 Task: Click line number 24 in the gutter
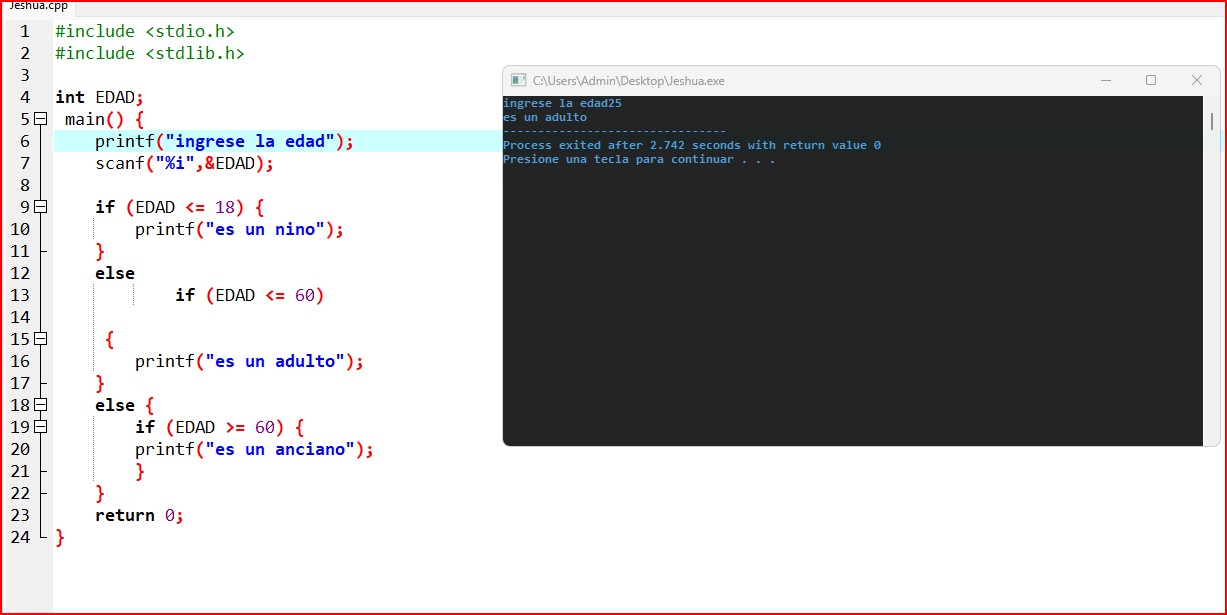[21, 537]
